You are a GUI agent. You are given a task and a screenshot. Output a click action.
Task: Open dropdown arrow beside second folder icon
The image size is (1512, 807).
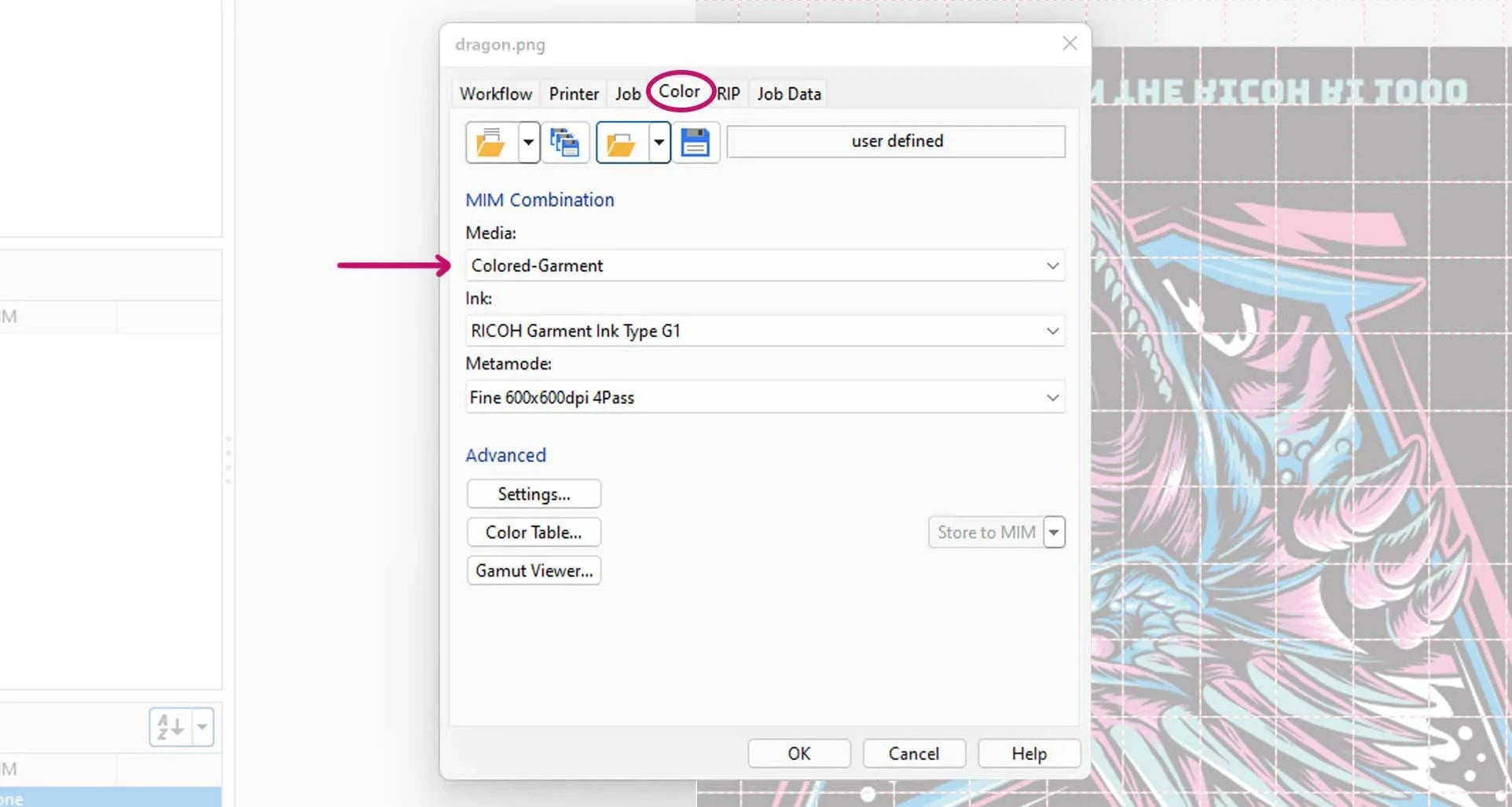[659, 143]
